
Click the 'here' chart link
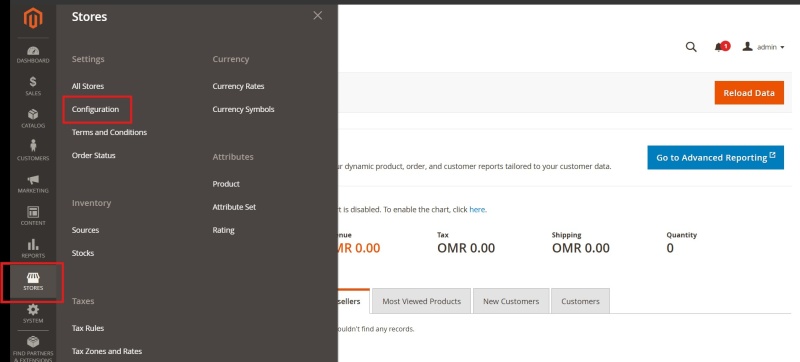[477, 210]
